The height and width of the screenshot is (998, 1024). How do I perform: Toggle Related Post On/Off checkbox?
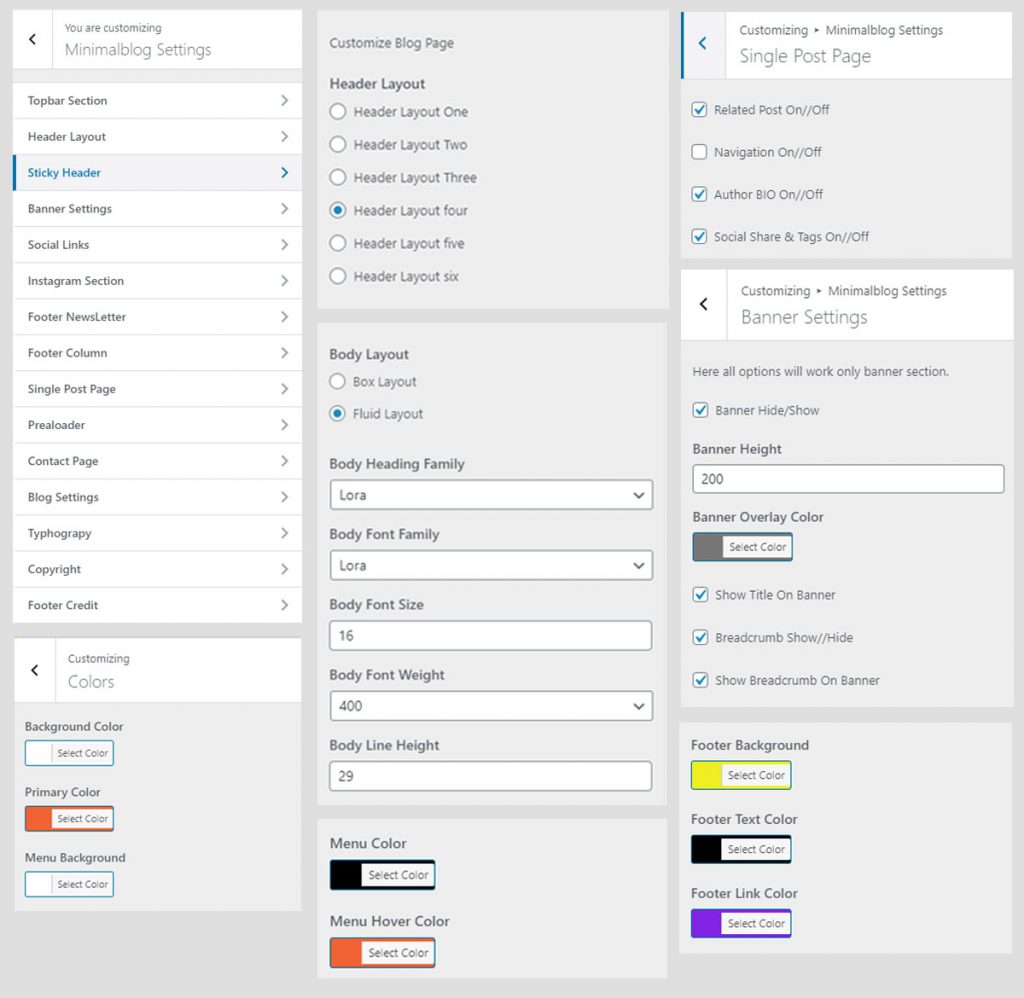pos(699,110)
